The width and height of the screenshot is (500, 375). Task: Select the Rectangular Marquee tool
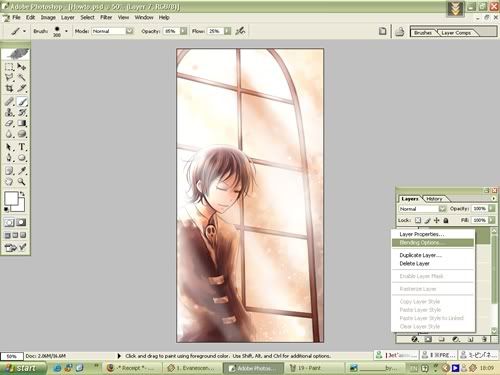(x=9, y=67)
